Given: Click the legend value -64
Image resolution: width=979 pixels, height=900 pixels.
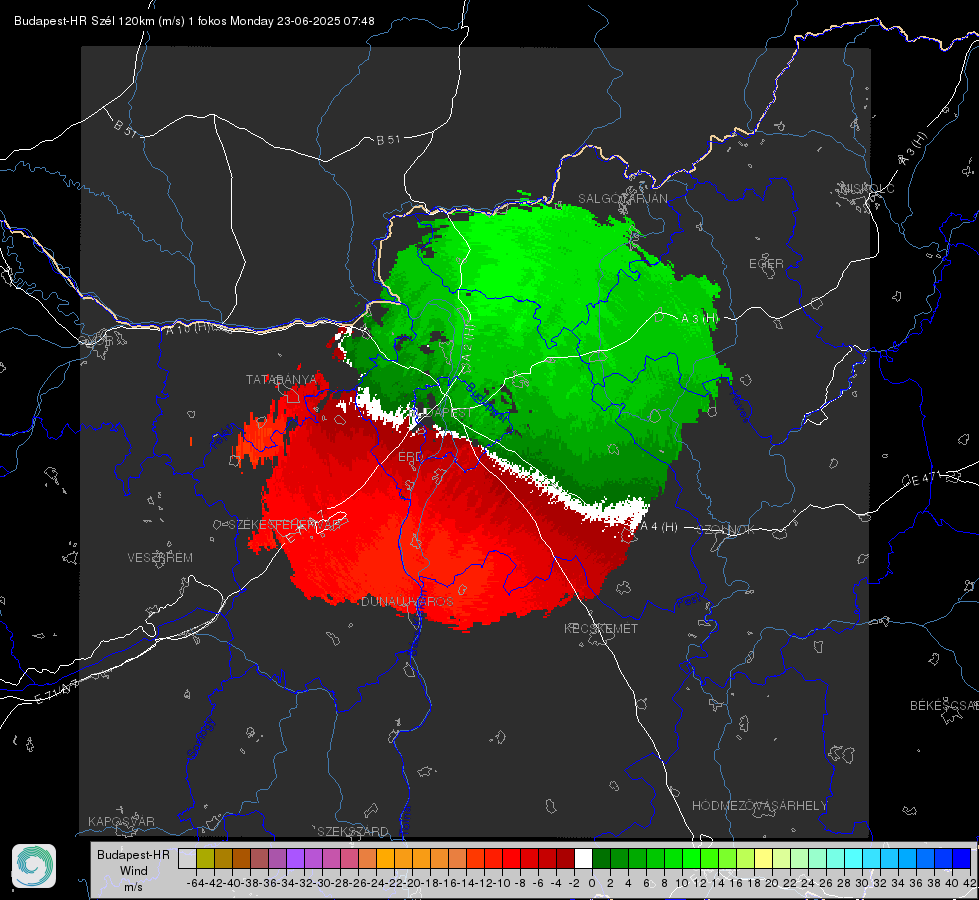Looking at the screenshot, I should [196, 883].
